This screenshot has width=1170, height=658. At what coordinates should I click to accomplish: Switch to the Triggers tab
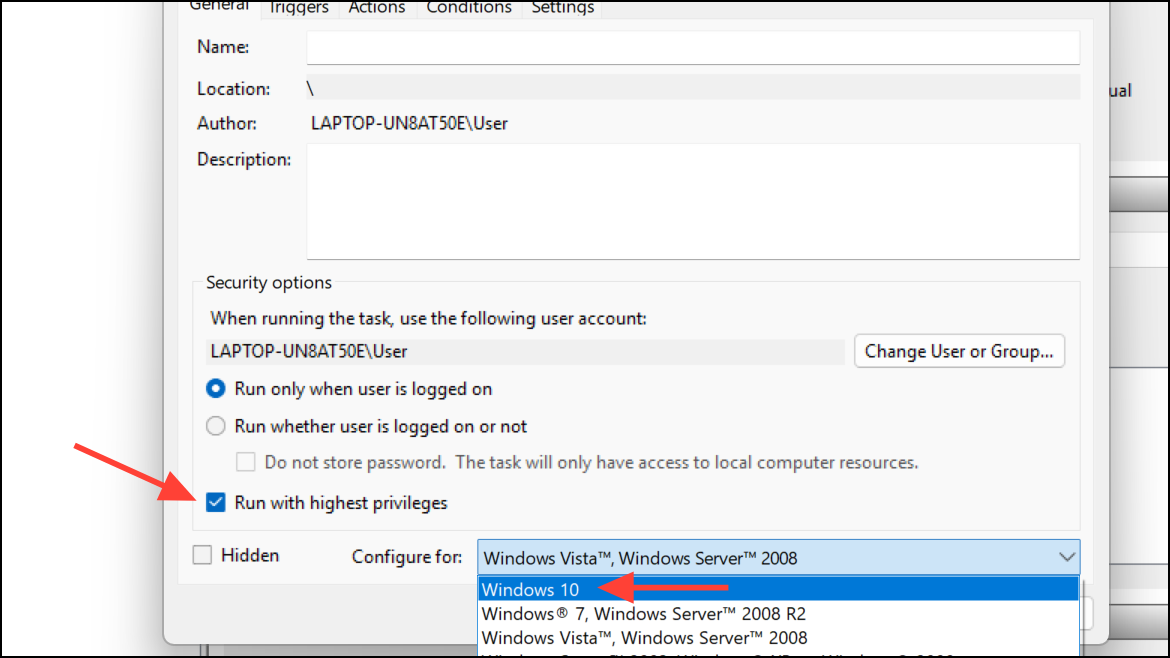(298, 8)
